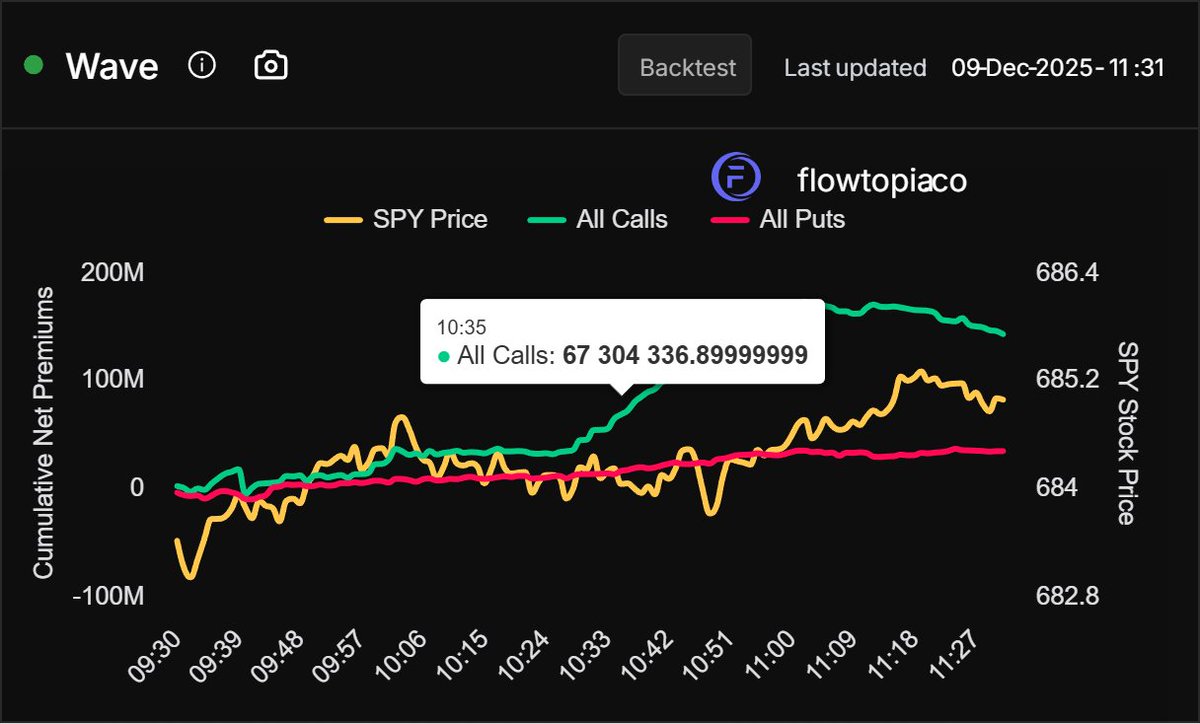Expand the Wave panel title menu
This screenshot has width=1200, height=724.
point(111,65)
